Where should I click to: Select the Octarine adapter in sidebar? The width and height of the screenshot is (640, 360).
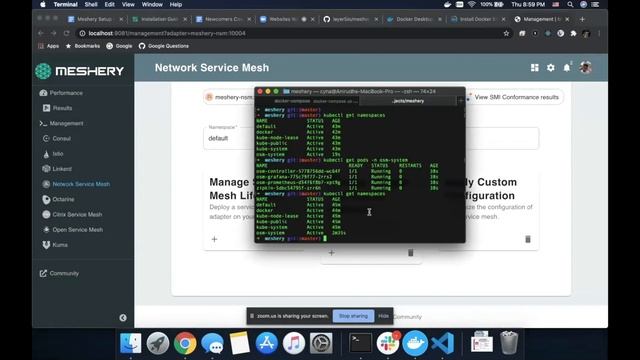58,199
